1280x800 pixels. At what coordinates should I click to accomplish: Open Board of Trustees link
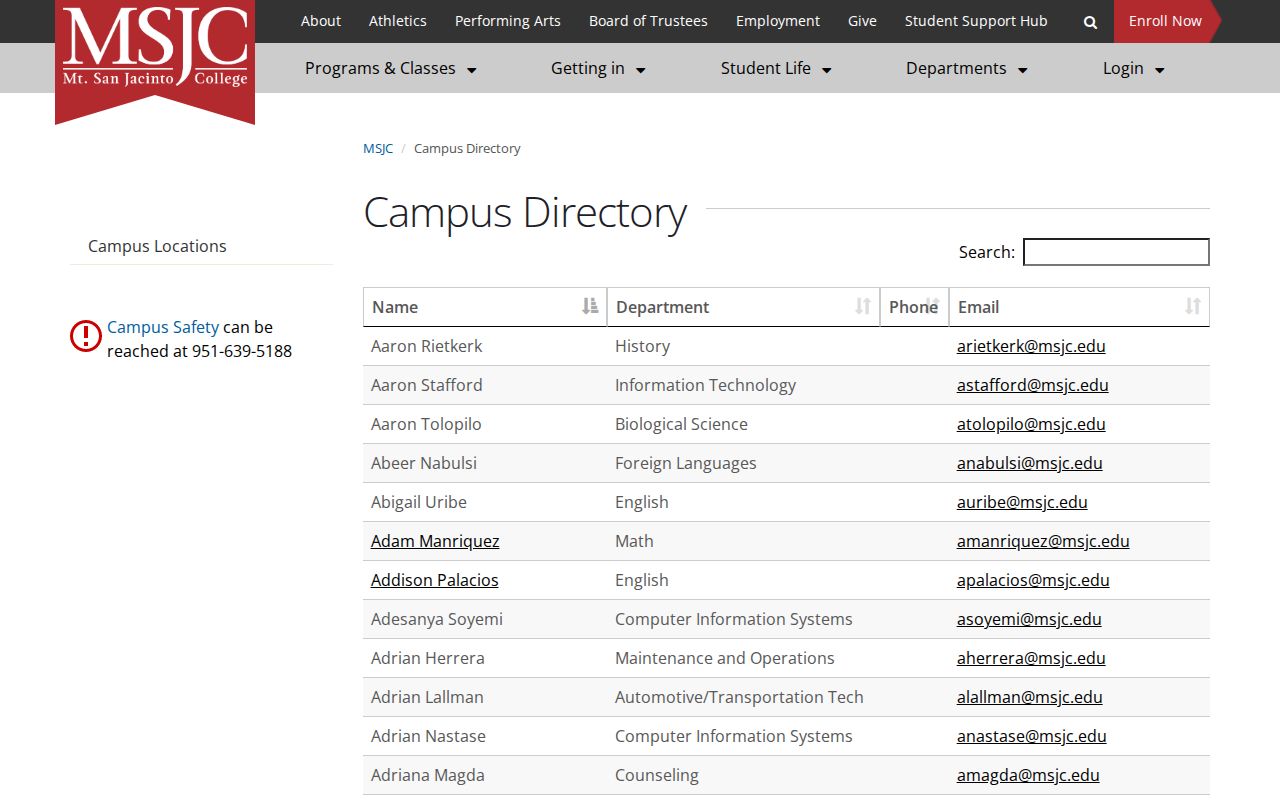point(648,21)
